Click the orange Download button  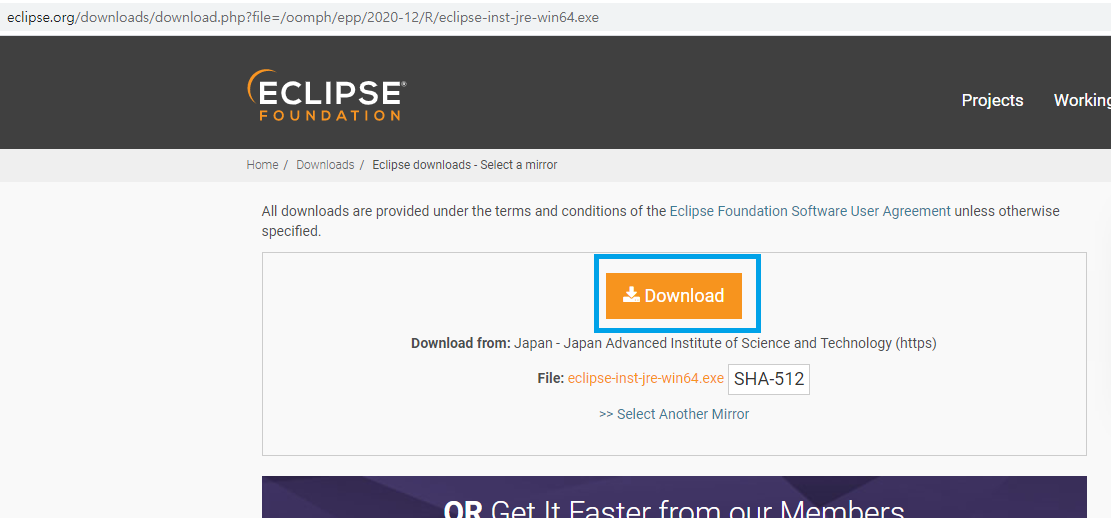pyautogui.click(x=674, y=295)
